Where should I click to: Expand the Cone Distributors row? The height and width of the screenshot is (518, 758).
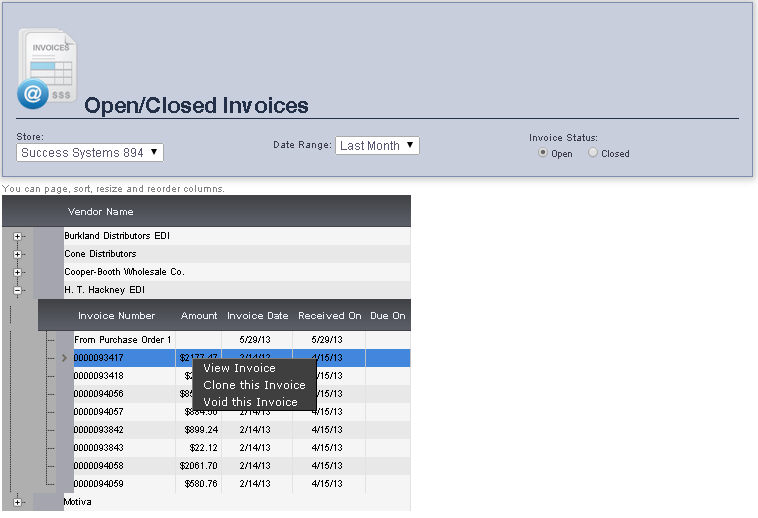(x=17, y=254)
